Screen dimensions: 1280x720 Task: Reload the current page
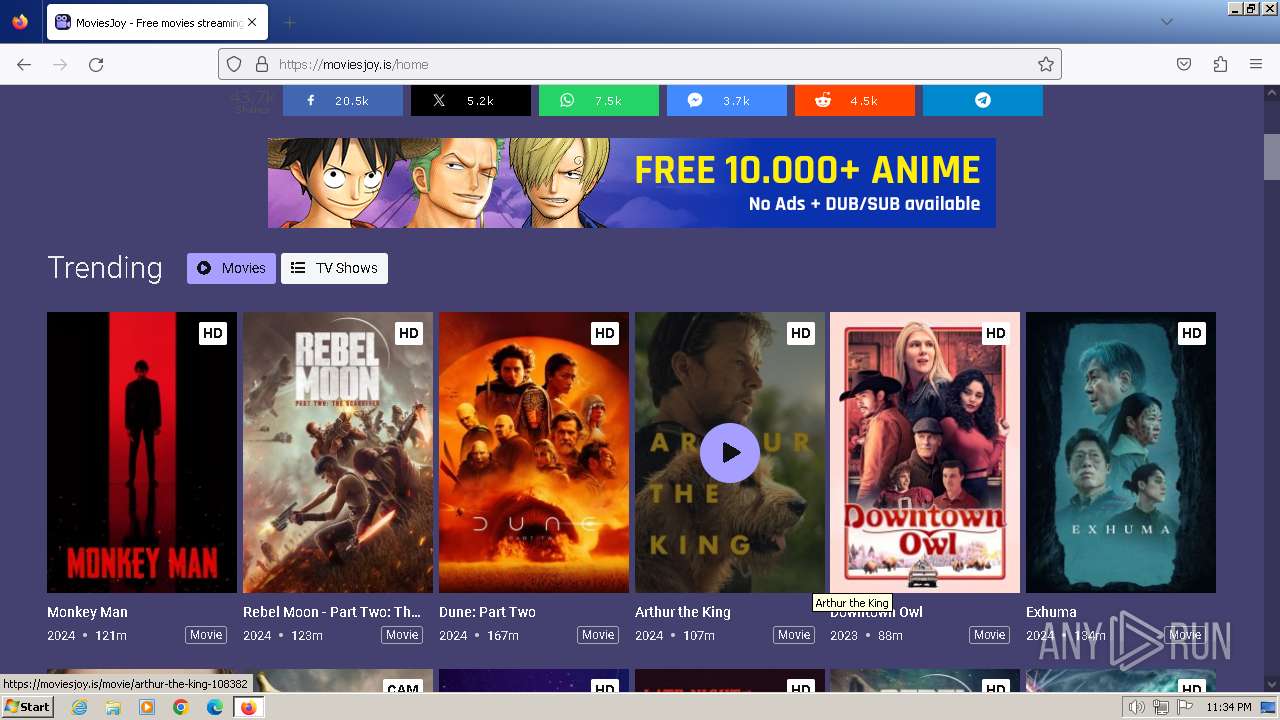point(96,64)
